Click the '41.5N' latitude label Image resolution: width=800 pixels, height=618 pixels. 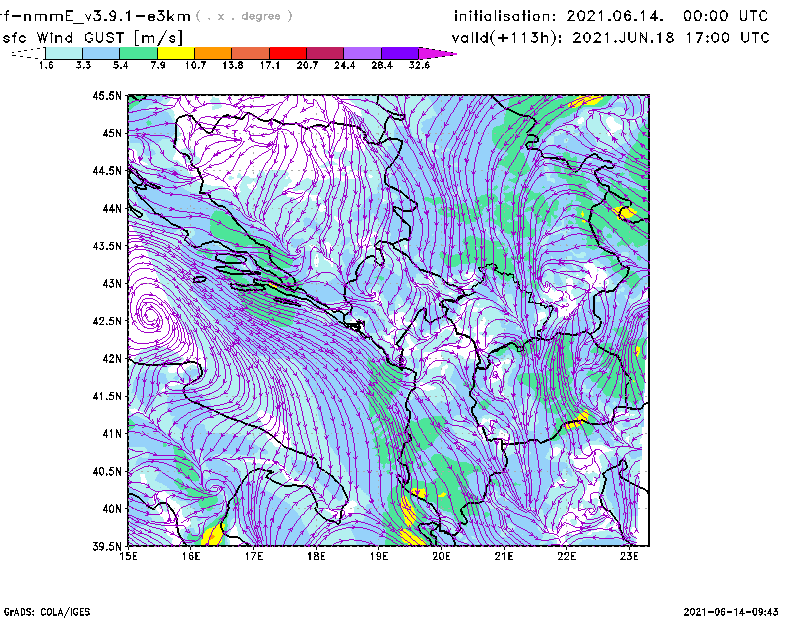pos(107,396)
